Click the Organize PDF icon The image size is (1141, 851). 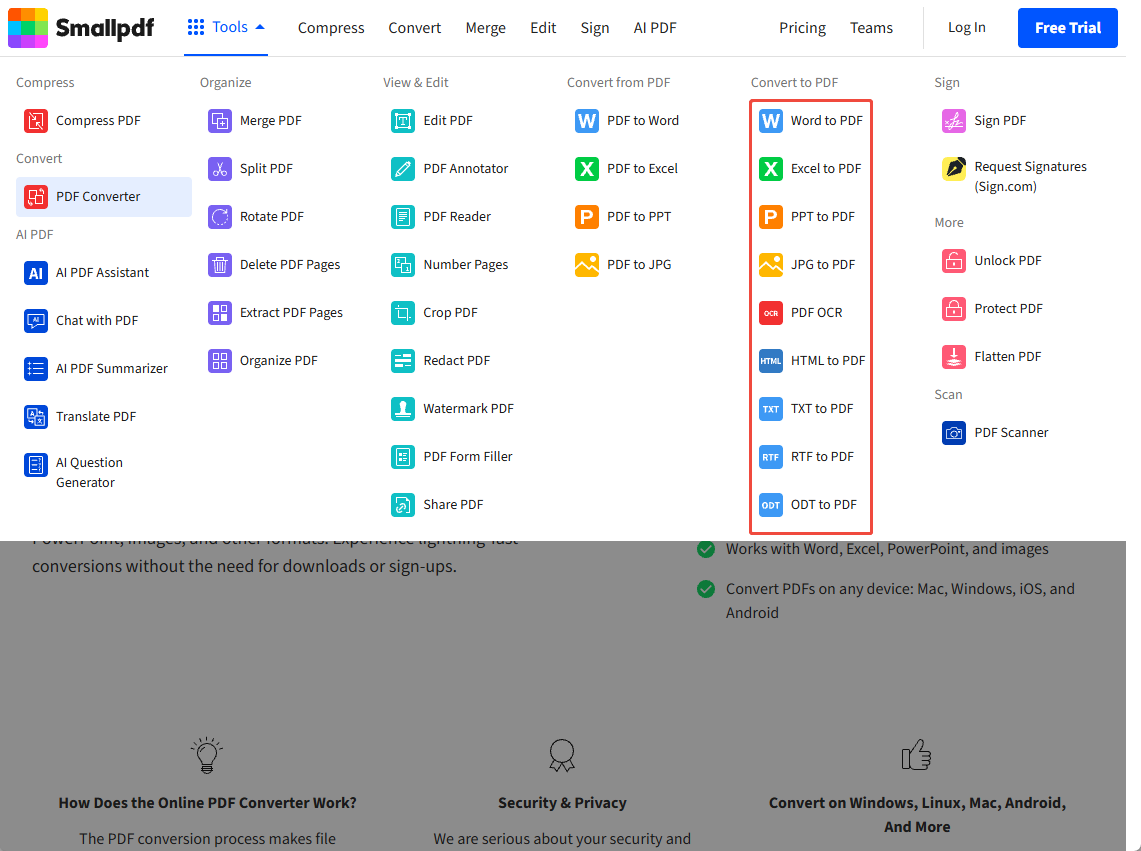point(220,361)
